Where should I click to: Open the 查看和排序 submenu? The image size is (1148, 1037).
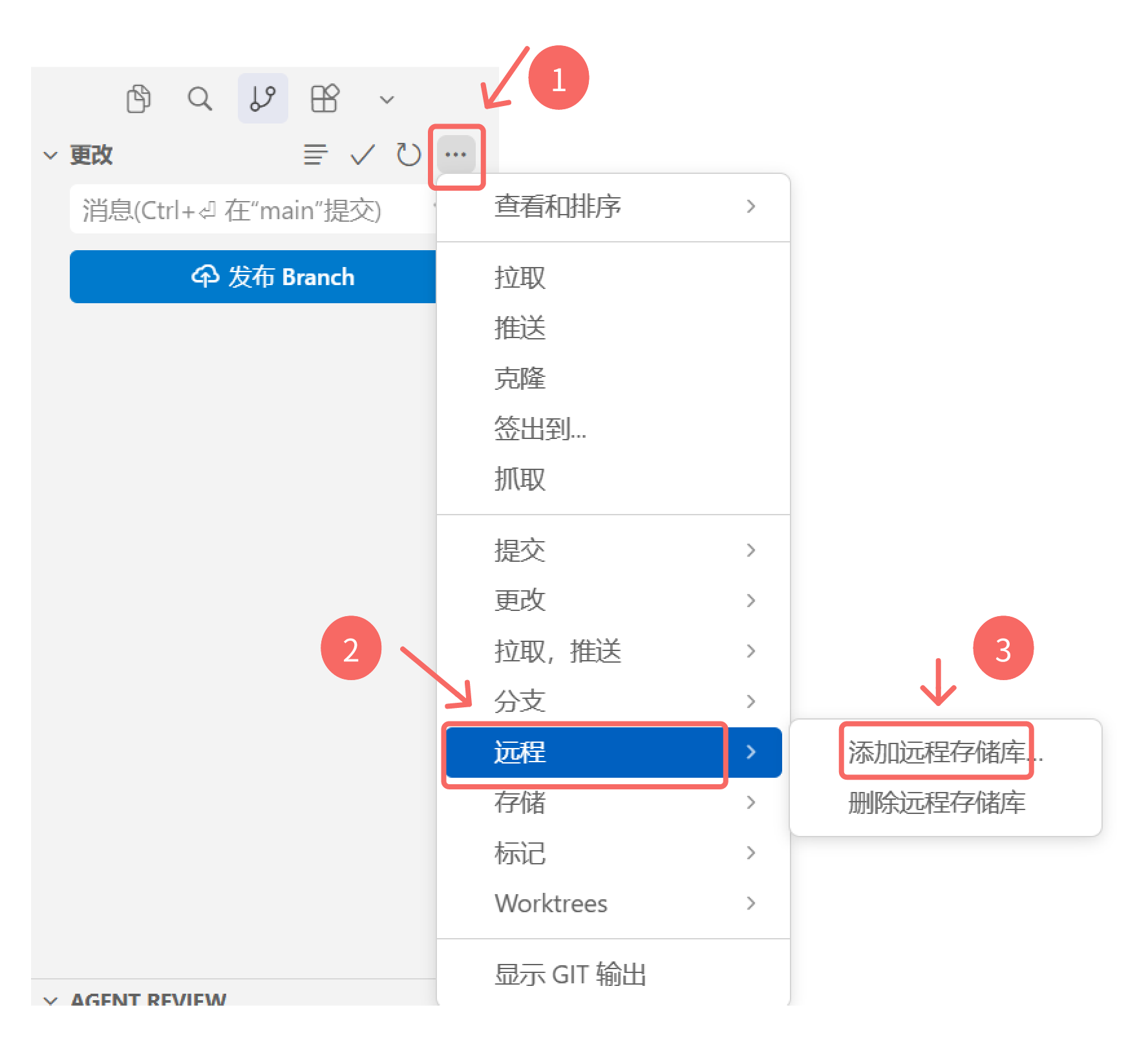pyautogui.click(x=558, y=206)
